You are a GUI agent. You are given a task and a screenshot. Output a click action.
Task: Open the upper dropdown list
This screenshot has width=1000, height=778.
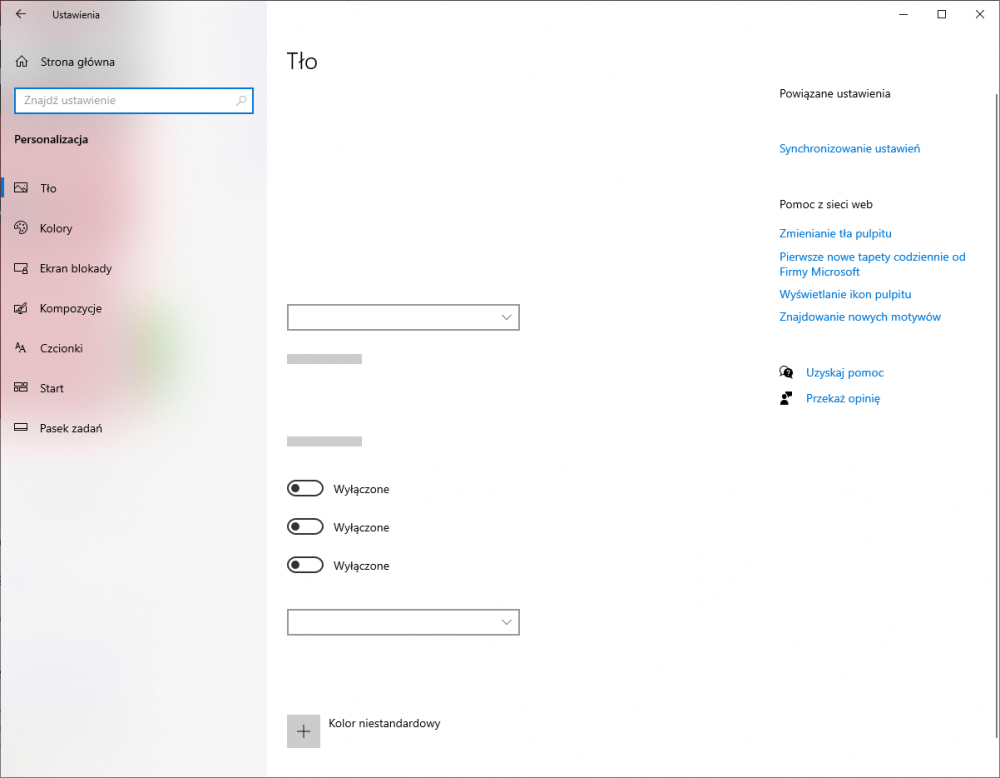403,317
